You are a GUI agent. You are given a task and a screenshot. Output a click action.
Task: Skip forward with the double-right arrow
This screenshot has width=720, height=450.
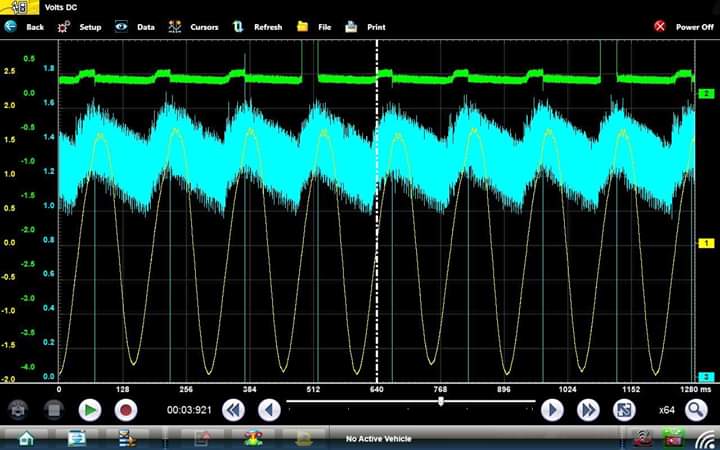(588, 409)
